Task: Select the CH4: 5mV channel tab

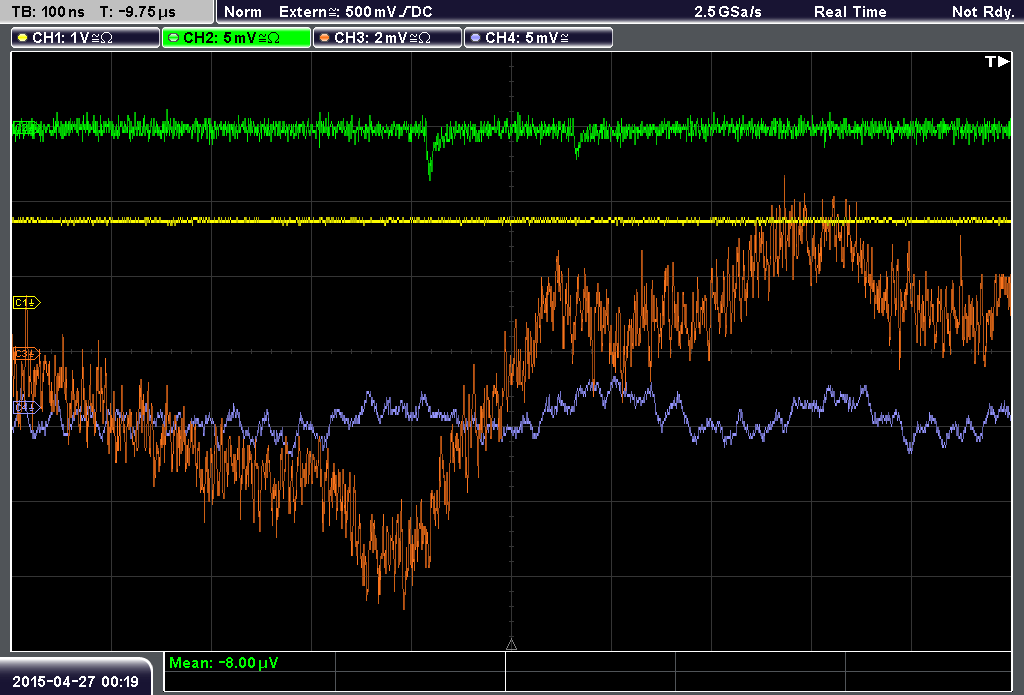Action: point(538,38)
